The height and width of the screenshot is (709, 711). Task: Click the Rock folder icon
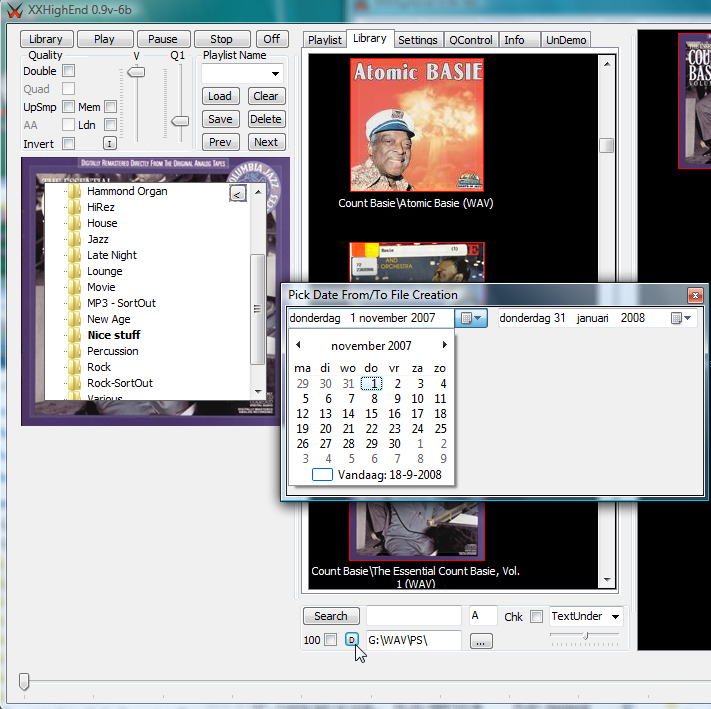pyautogui.click(x=74, y=367)
